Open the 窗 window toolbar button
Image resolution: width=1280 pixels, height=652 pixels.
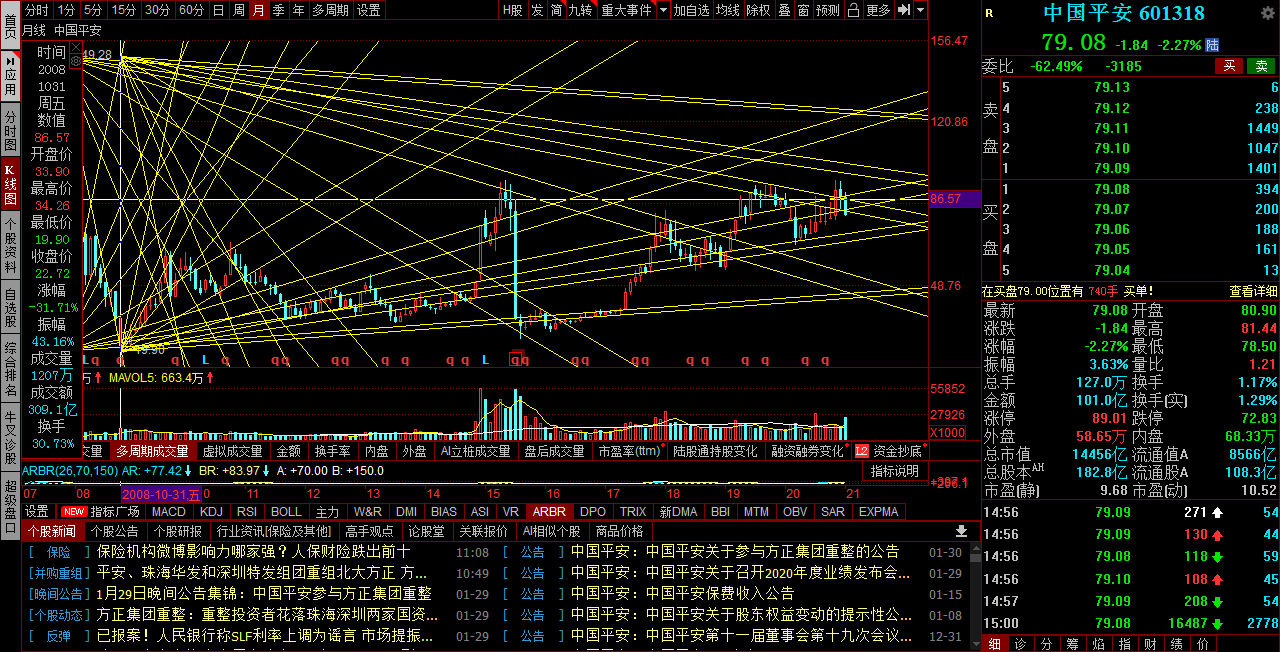pyautogui.click(x=803, y=10)
